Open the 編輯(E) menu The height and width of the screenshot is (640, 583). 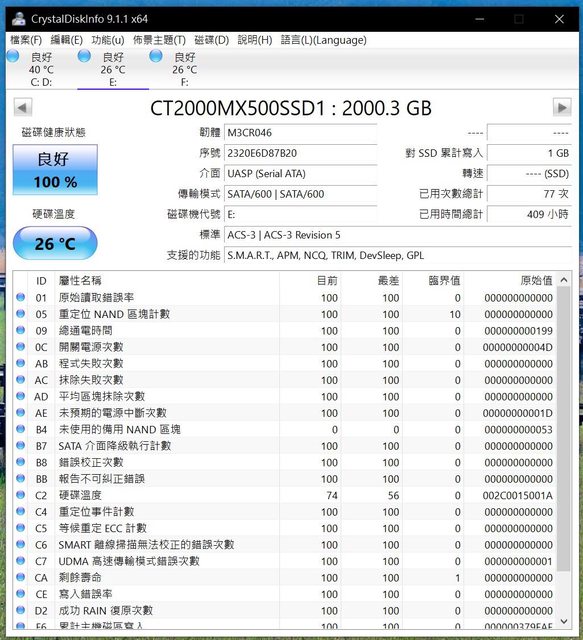[x=67, y=40]
